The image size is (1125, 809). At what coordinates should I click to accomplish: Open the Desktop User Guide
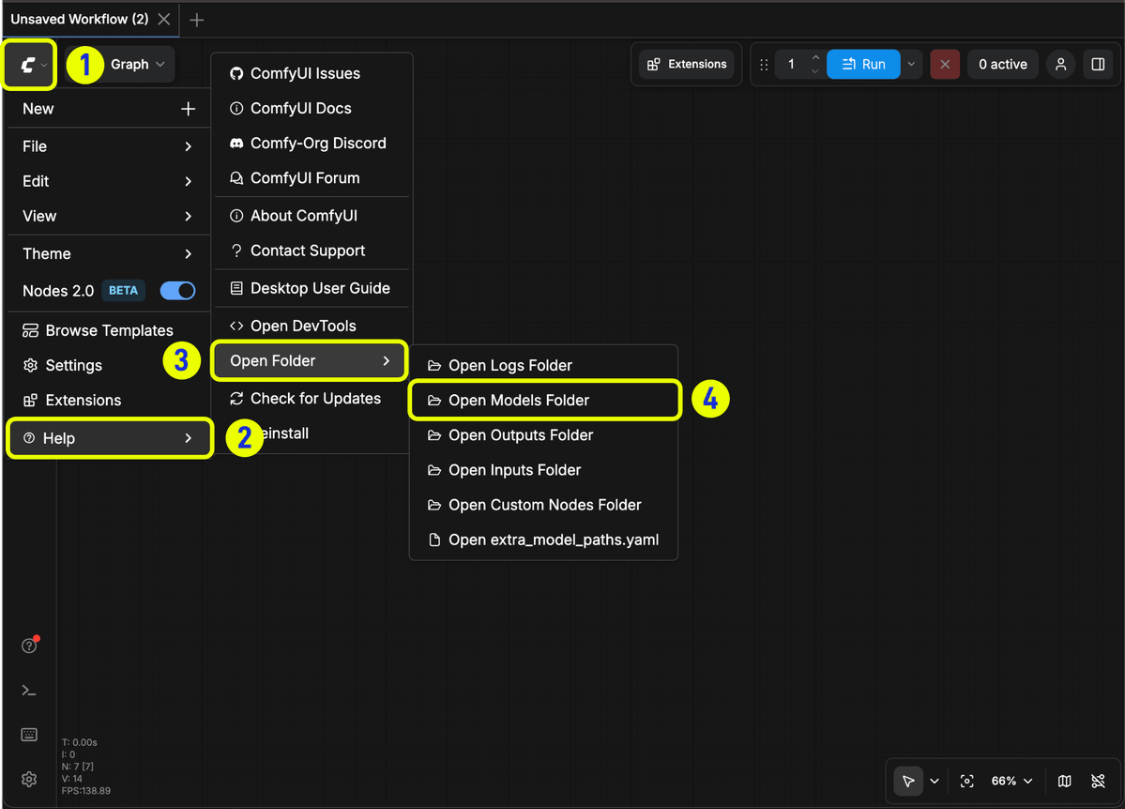(311, 288)
